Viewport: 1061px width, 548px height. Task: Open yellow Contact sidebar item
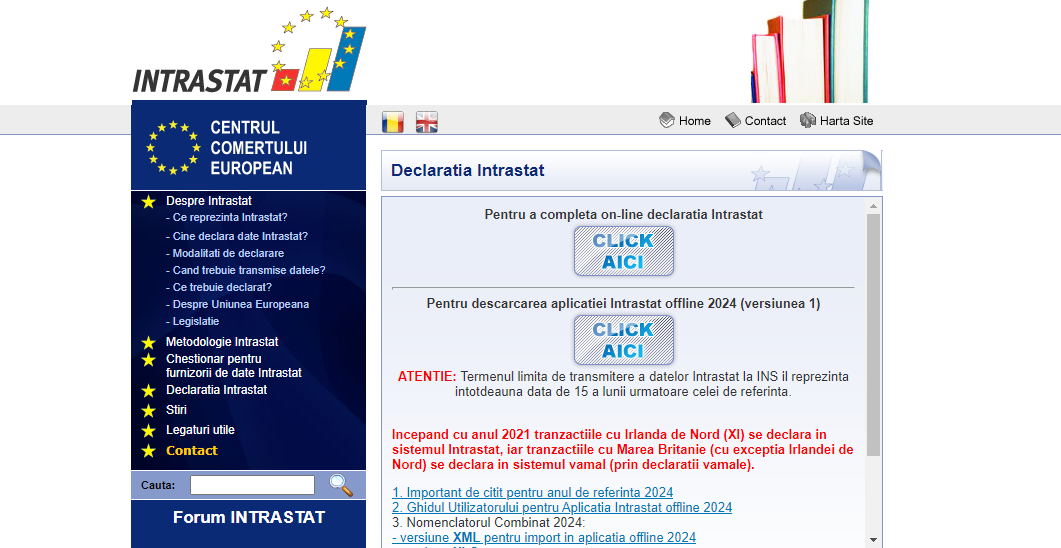pyautogui.click(x=191, y=451)
